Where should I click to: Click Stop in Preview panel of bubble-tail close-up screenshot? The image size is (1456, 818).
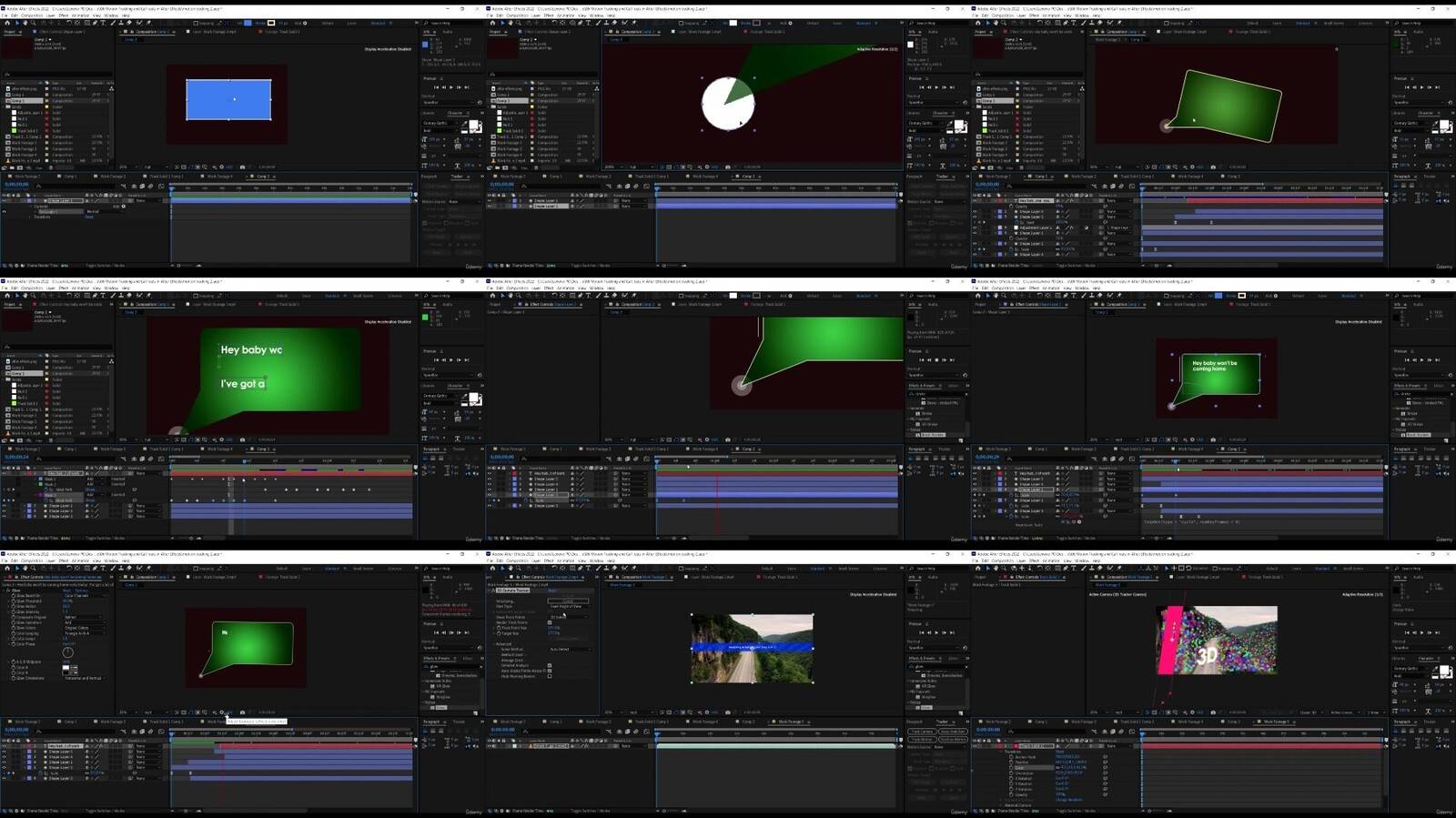[936, 359]
